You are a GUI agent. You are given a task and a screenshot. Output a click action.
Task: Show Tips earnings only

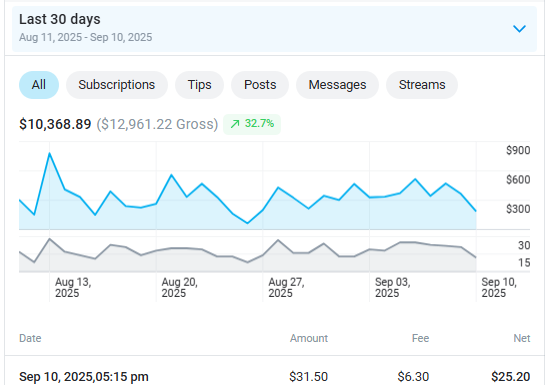[199, 85]
